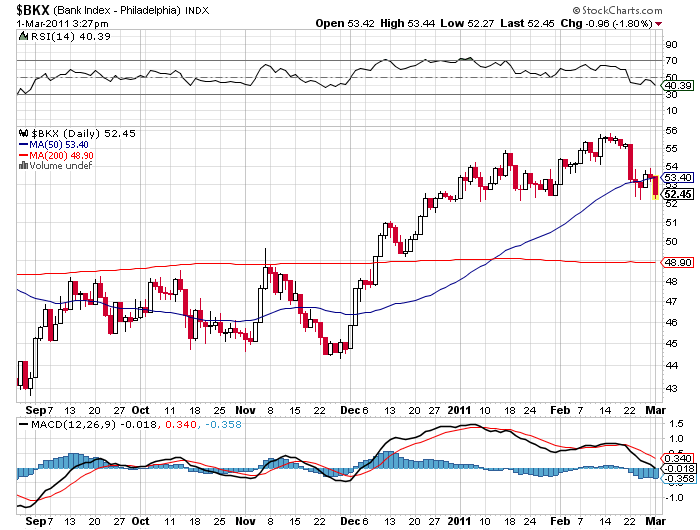Viewport: 700px width, 530px height.
Task: Click the INDX exchange label
Action: 196,10
